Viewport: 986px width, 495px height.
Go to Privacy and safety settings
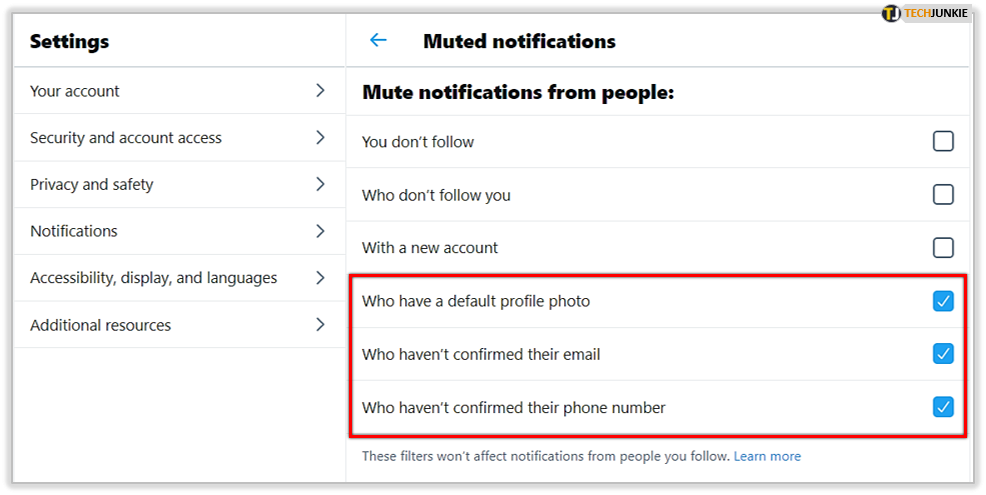coord(92,184)
